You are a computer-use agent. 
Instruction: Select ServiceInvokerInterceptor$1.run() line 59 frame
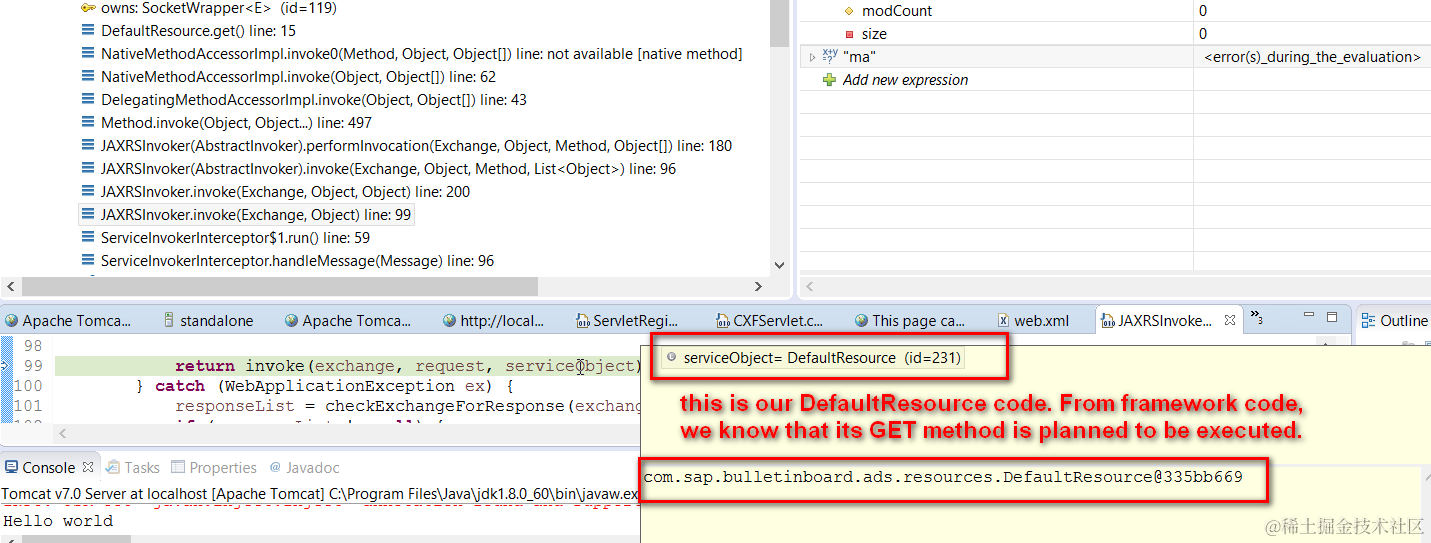point(235,238)
